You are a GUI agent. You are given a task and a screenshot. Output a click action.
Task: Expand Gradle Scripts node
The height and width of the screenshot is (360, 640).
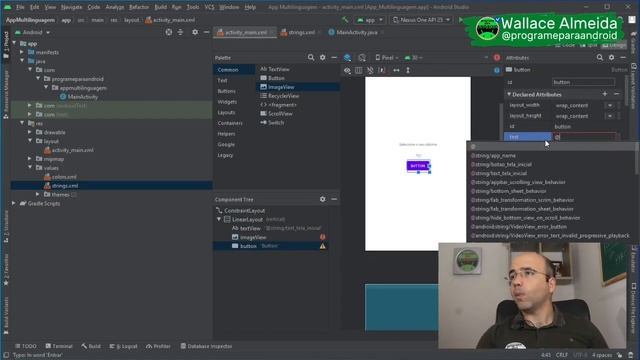[14, 203]
